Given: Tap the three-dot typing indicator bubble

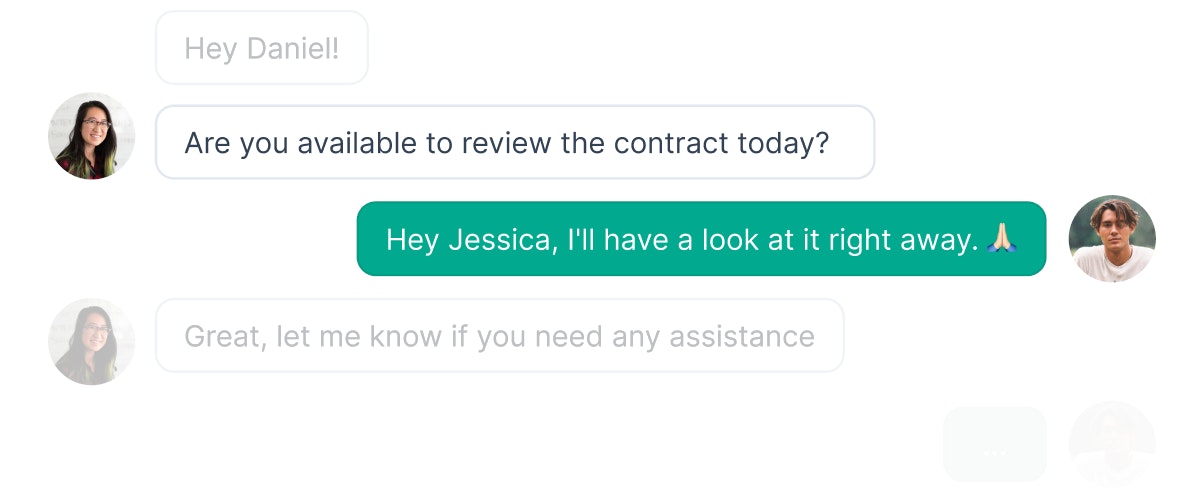Looking at the screenshot, I should click(995, 444).
